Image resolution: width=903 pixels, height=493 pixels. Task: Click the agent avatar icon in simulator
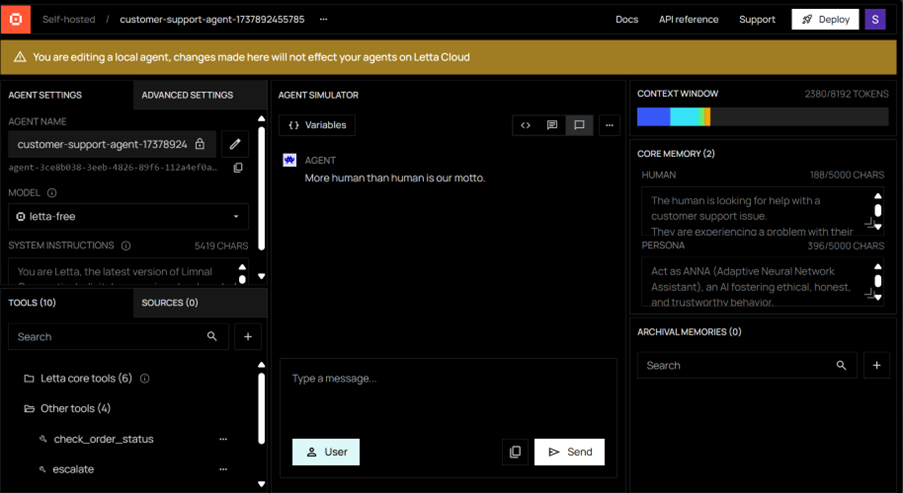click(x=290, y=160)
